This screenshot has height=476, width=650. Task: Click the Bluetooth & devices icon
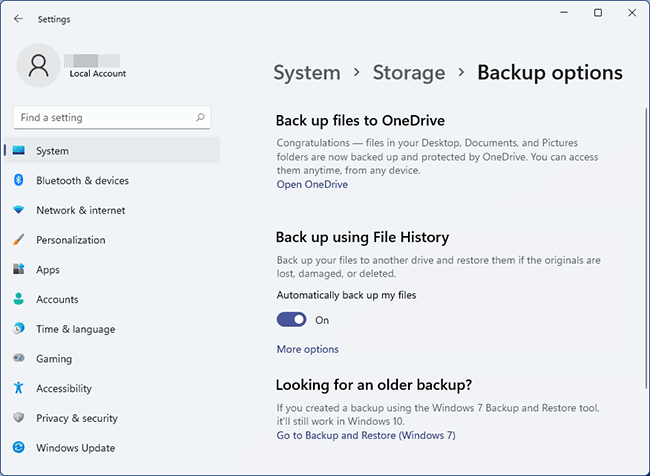(18, 181)
